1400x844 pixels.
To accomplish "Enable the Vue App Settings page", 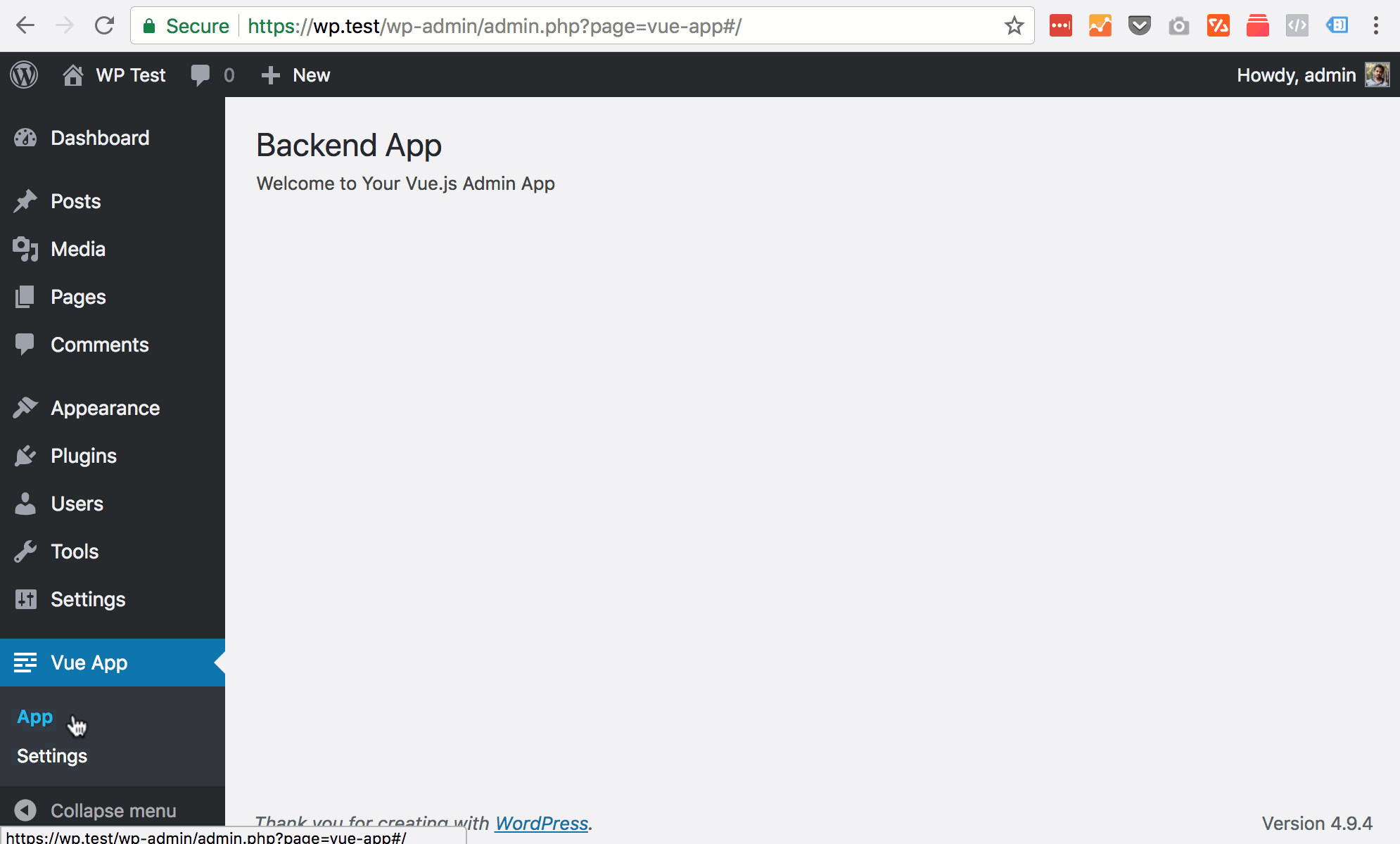I will [x=52, y=755].
